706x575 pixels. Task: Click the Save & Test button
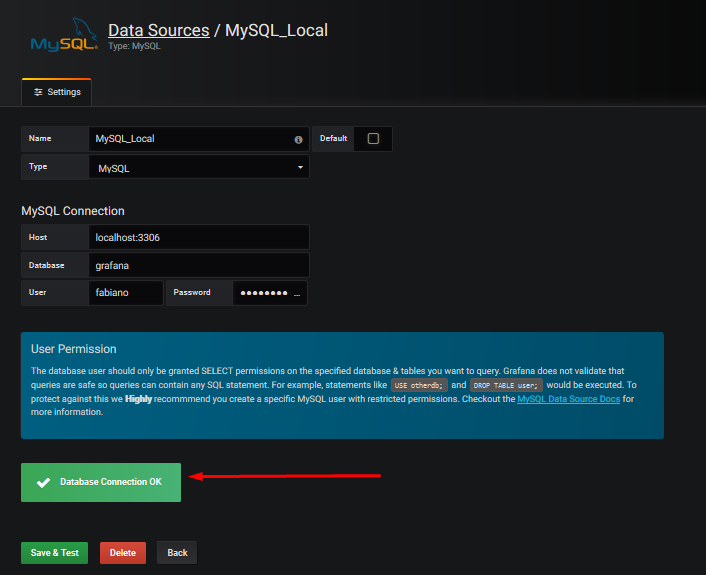[x=54, y=553]
